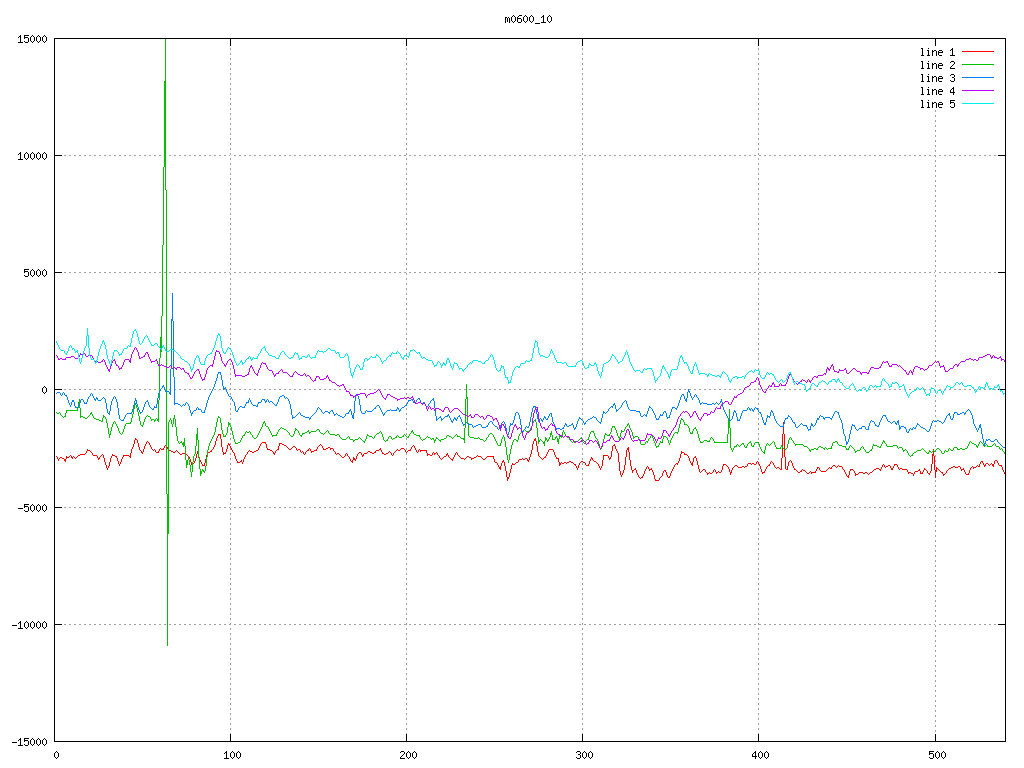This screenshot has height=768, width=1024.
Task: Select the line 2 legend label
Action: point(937,65)
